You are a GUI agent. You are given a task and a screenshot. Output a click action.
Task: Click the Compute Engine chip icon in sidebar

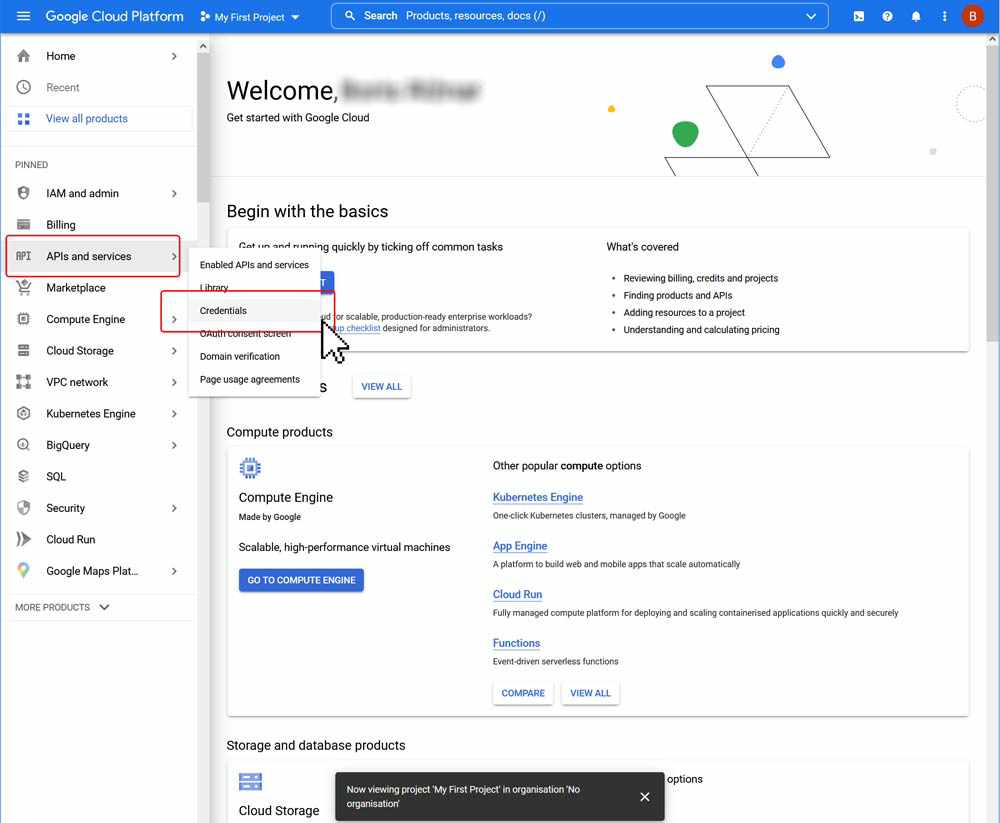[x=24, y=319]
